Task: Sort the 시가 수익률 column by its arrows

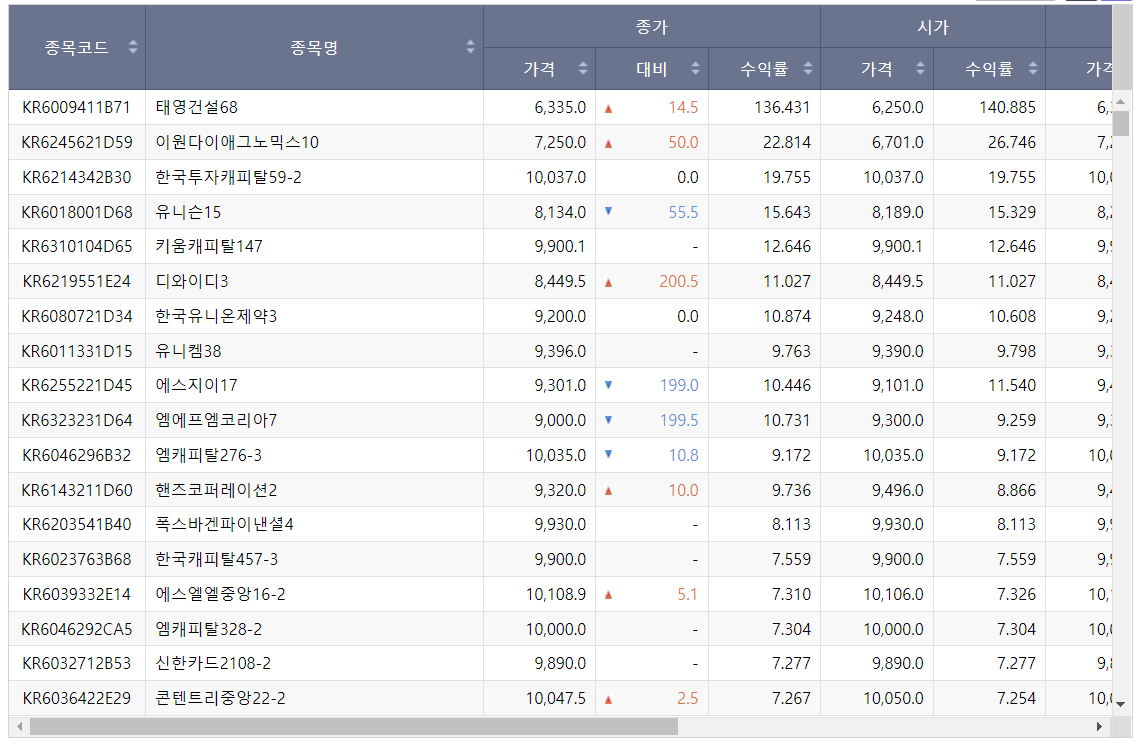Action: point(1033,68)
